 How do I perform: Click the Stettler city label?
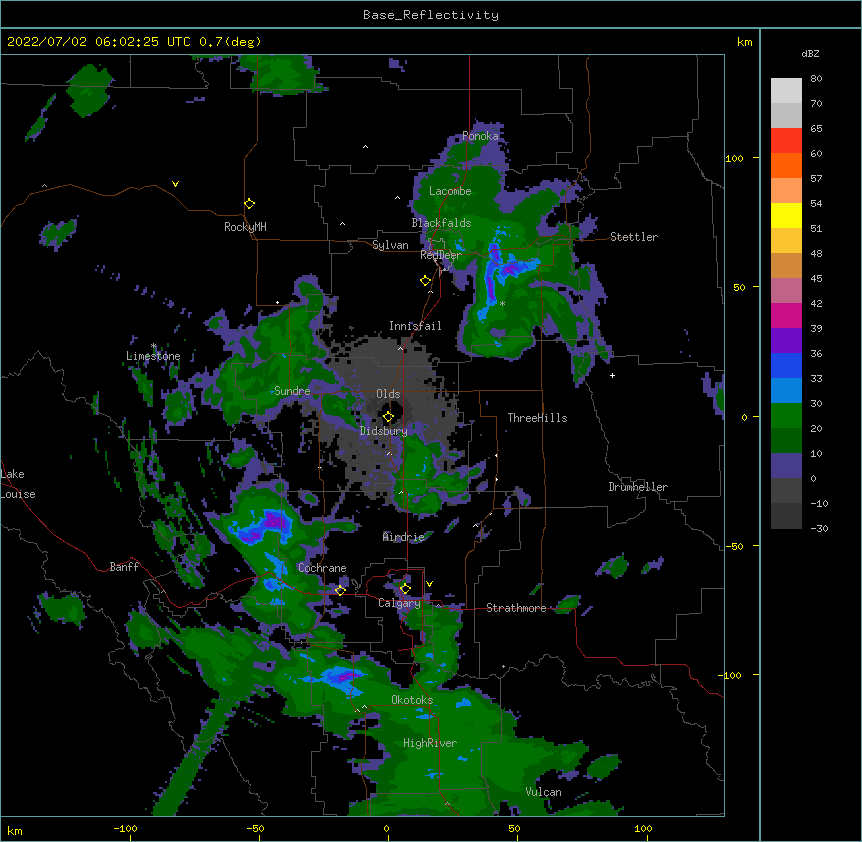634,237
